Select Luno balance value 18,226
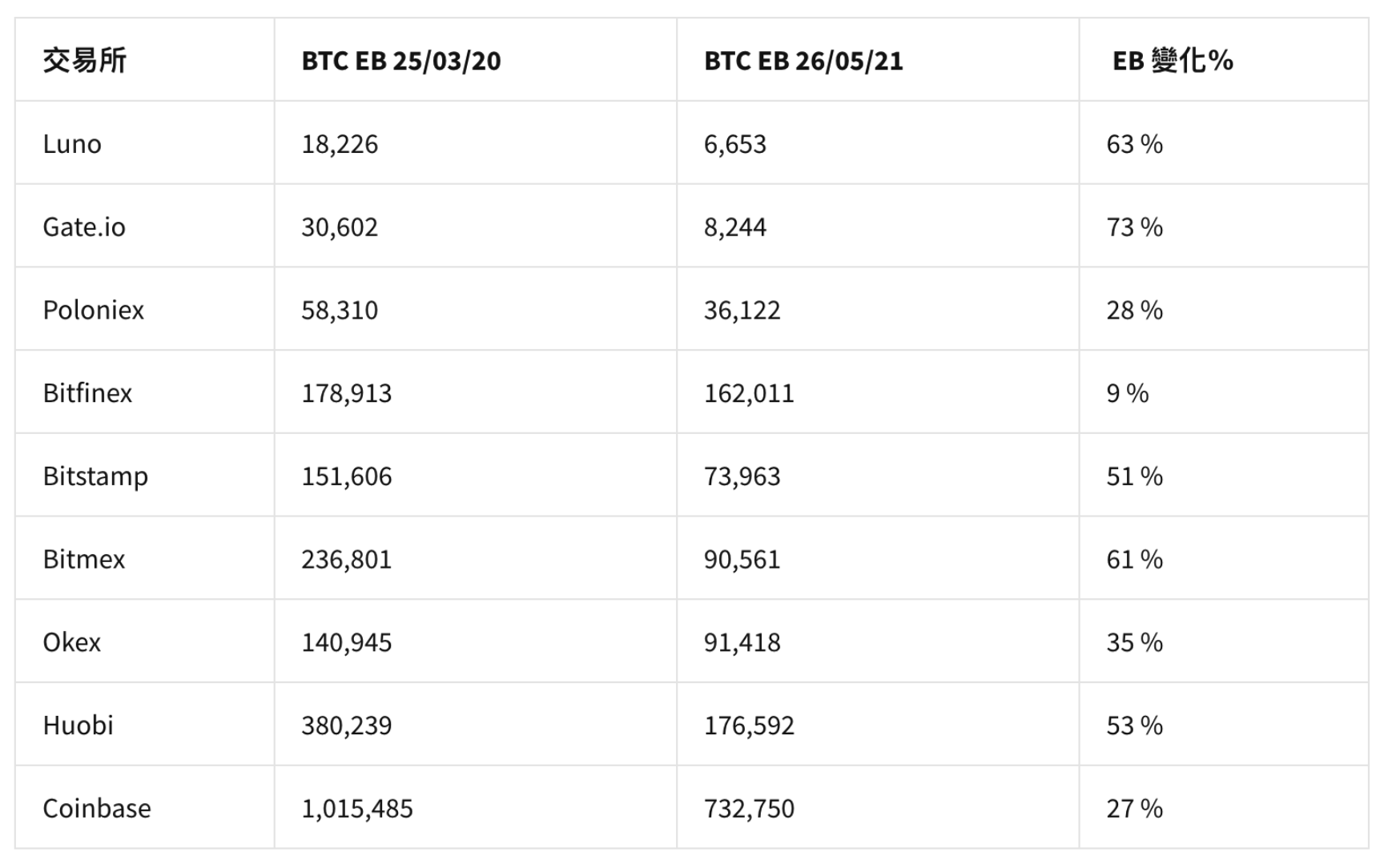Screen dimensions: 1384x868 (x=340, y=144)
